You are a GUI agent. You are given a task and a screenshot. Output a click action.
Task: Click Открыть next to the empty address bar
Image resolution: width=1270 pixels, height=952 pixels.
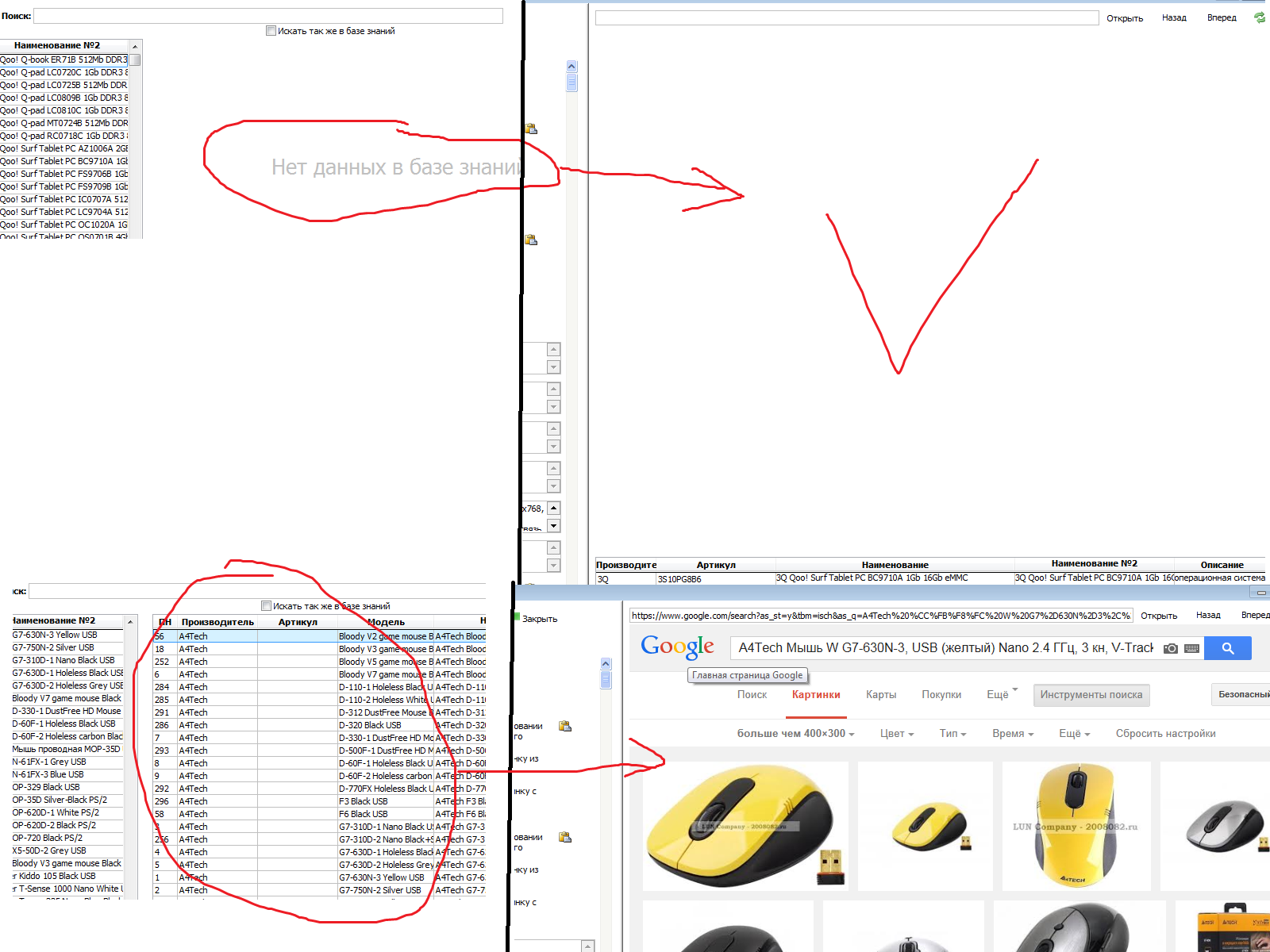(x=1125, y=18)
